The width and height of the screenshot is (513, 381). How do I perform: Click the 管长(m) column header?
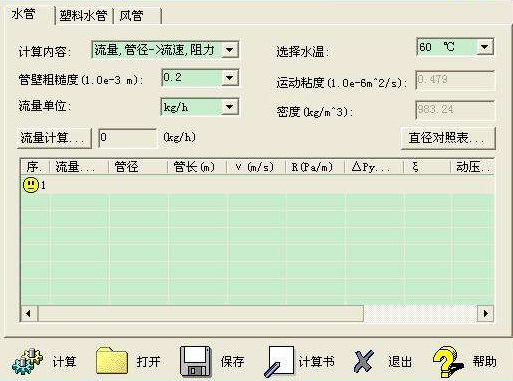point(197,166)
